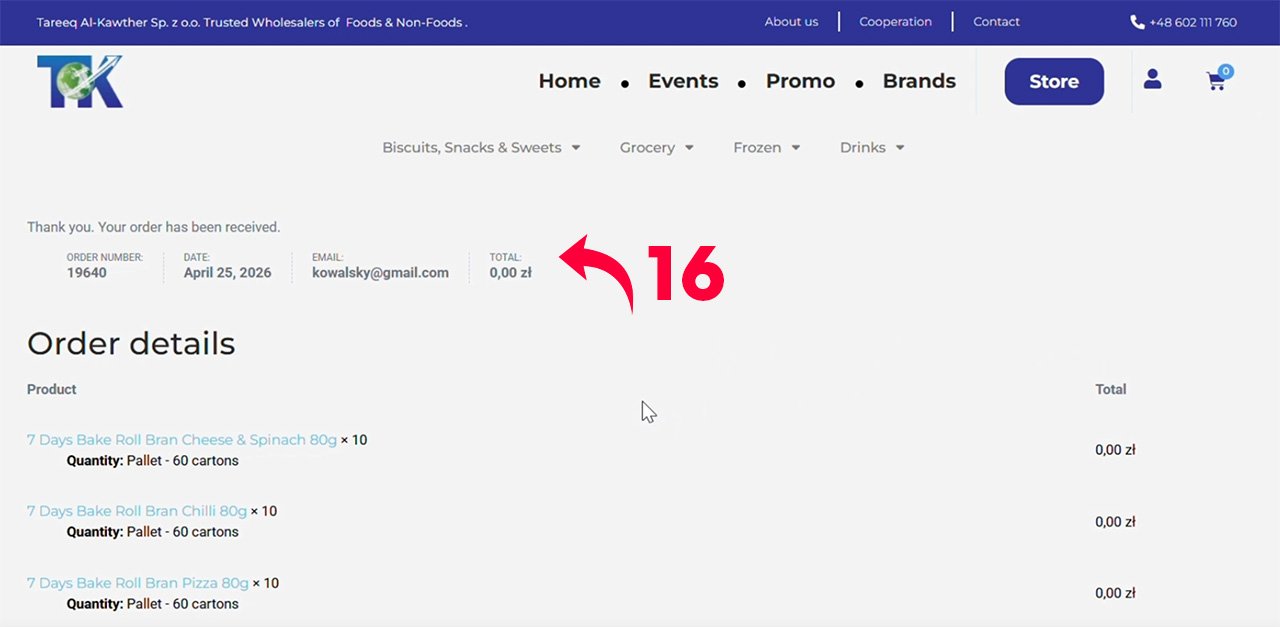Go to the Home menu item

tap(569, 81)
